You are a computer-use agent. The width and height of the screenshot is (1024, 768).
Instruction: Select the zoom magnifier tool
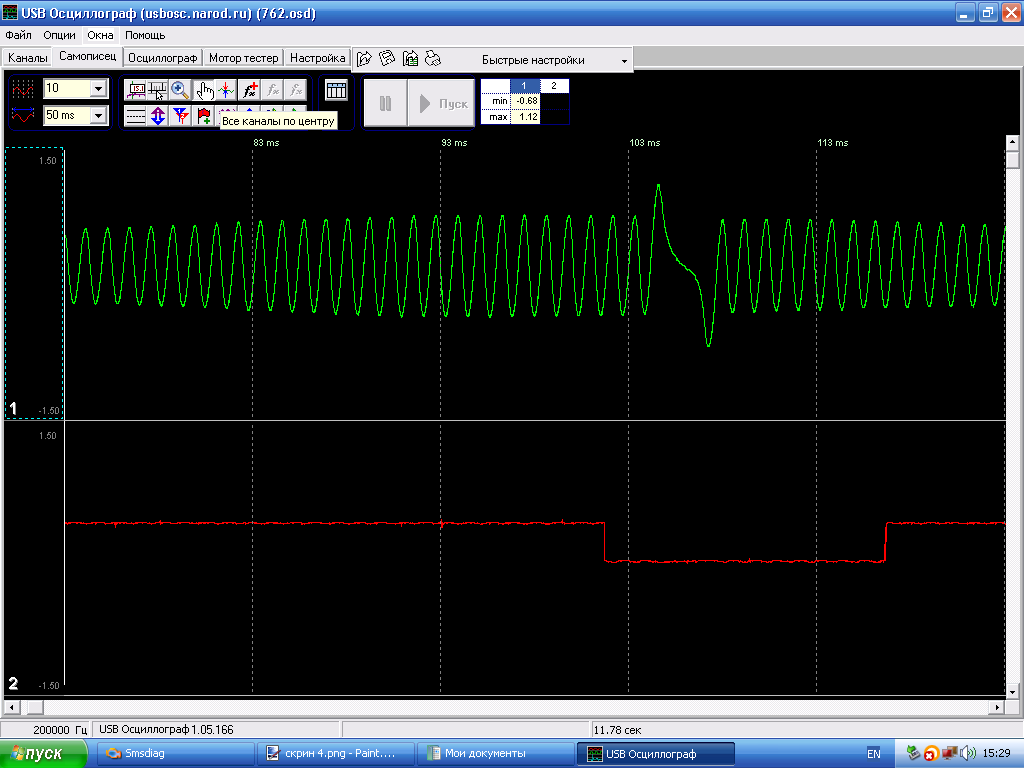[x=180, y=89]
